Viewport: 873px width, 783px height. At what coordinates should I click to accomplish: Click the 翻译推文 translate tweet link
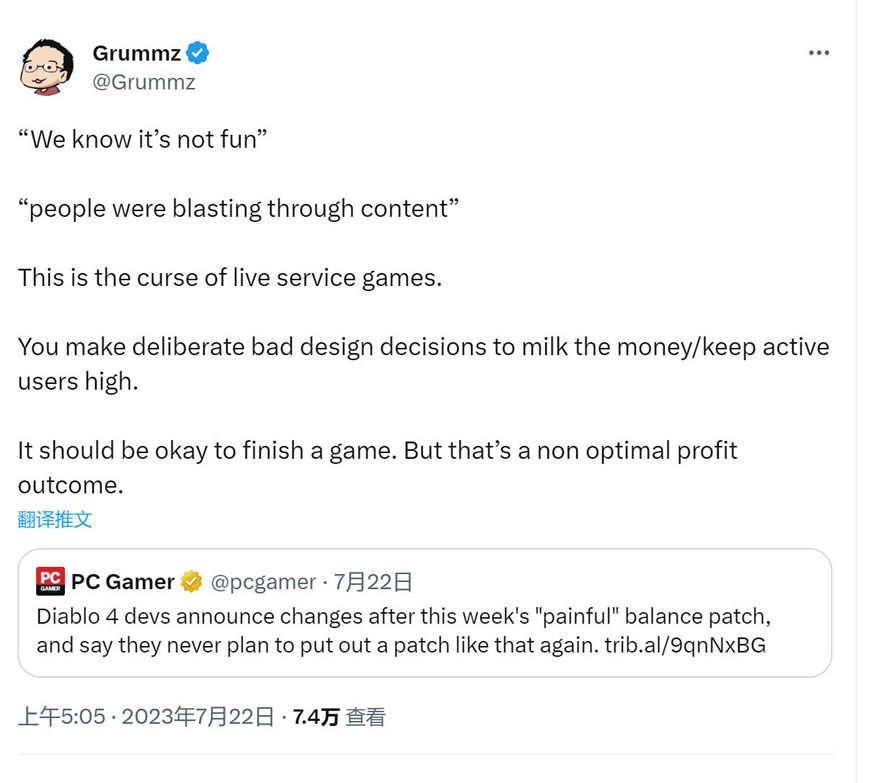click(x=55, y=519)
